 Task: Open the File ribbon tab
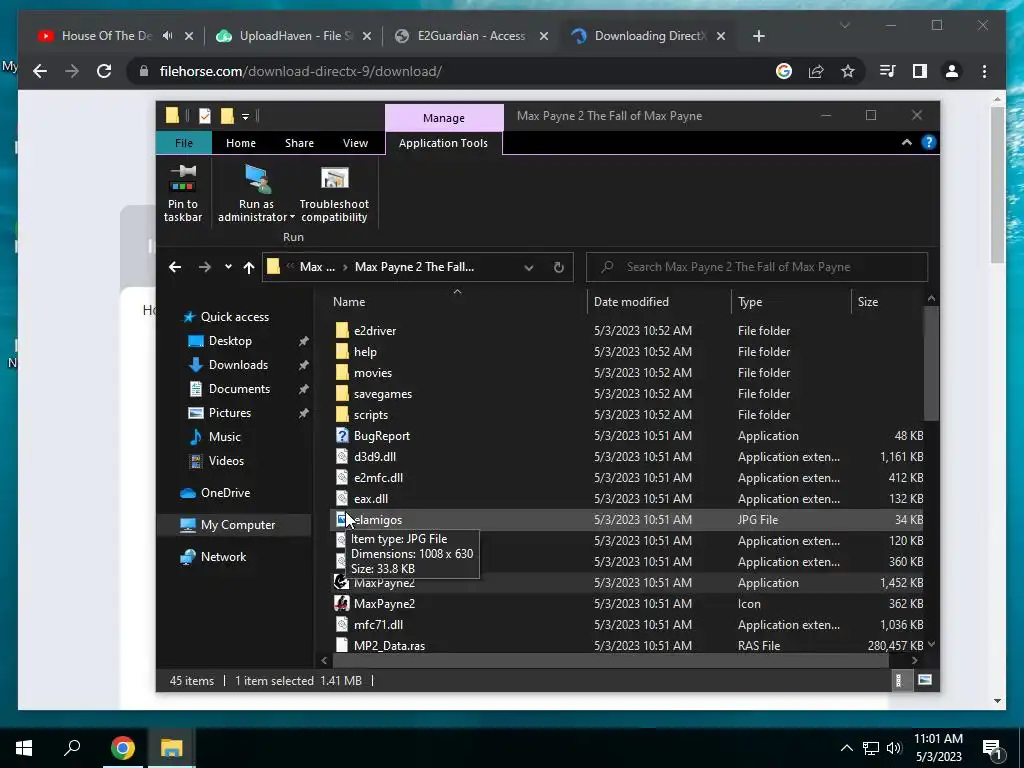184,143
